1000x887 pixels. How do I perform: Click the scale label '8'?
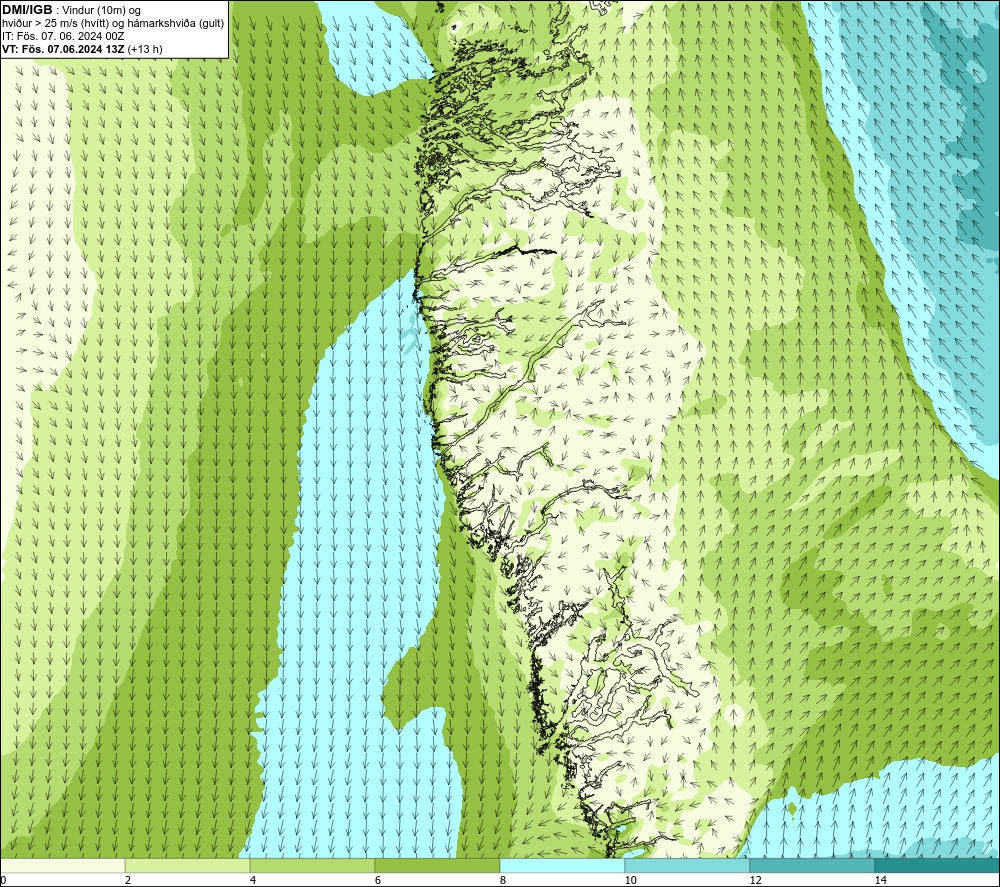[503, 881]
